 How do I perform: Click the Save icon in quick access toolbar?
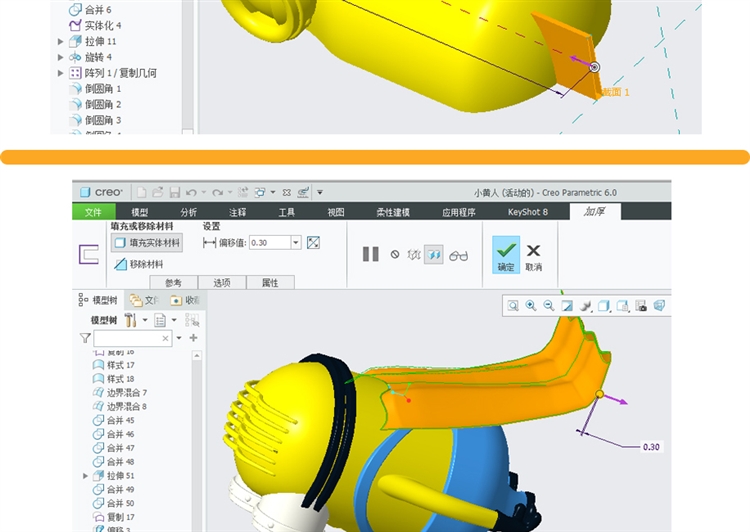pos(175,192)
